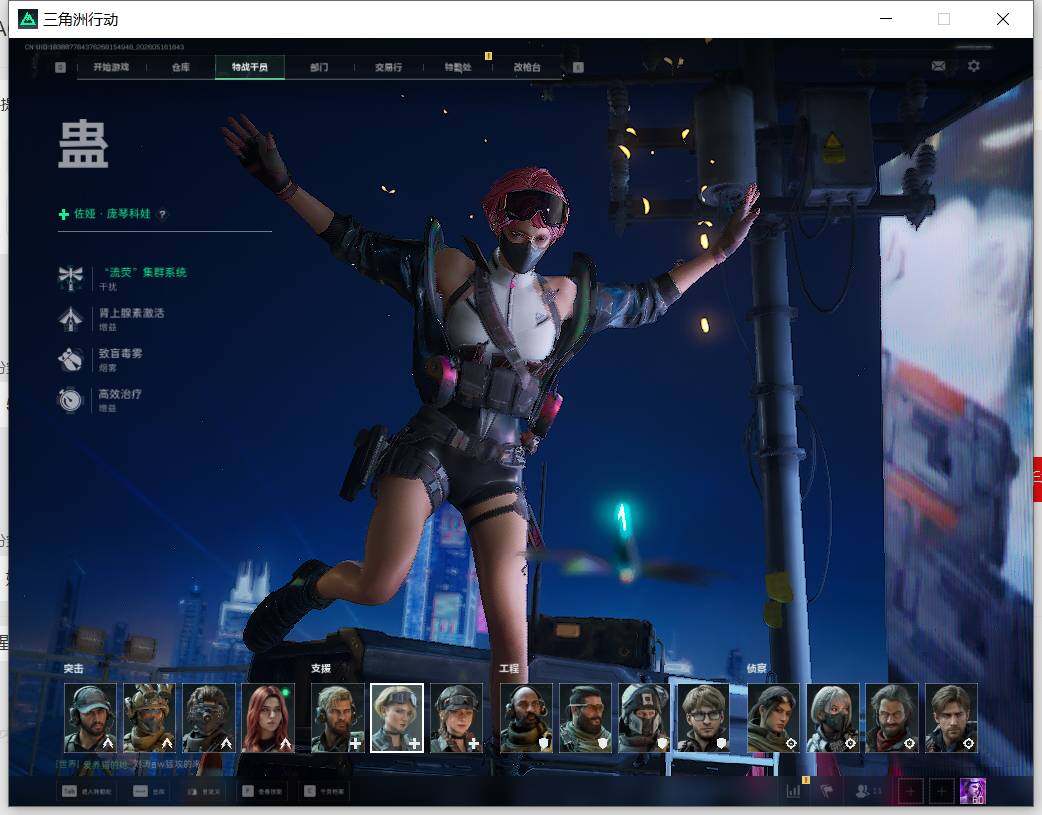Select the capped bearded 突击 operator portrait
Viewport: 1042px width, 815px height.
coord(90,718)
